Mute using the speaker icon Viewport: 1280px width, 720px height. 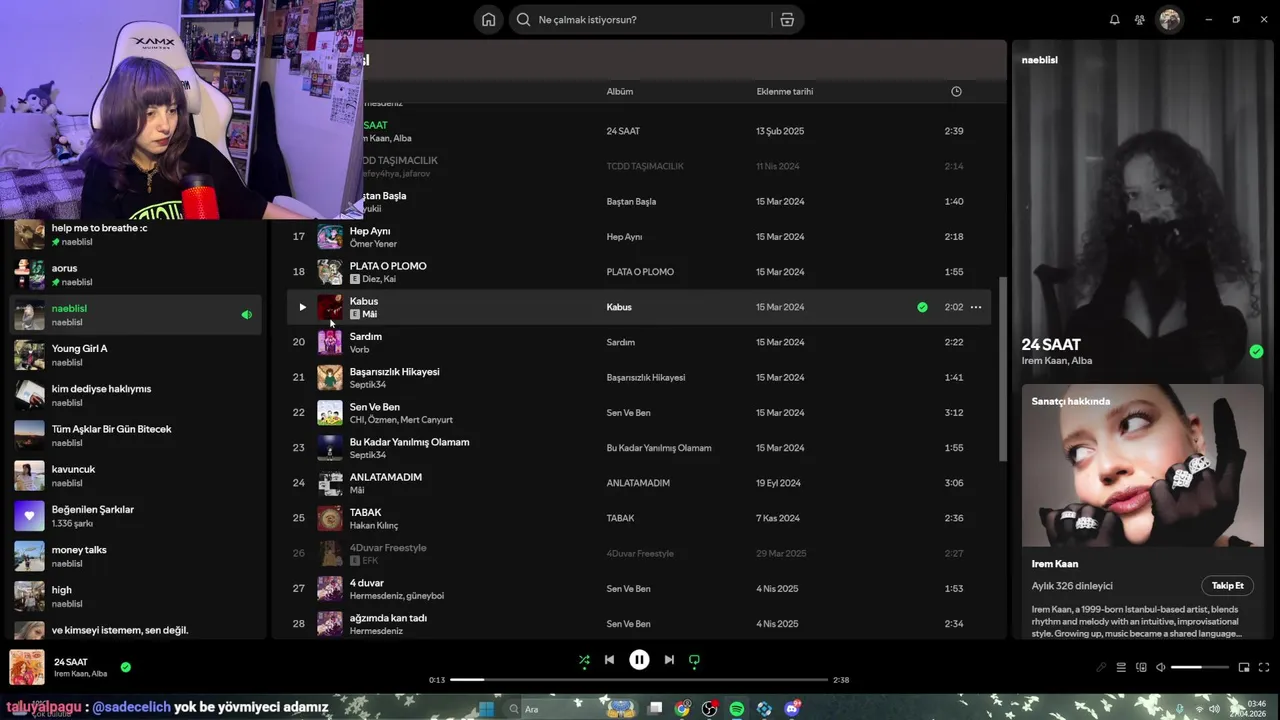click(1160, 667)
